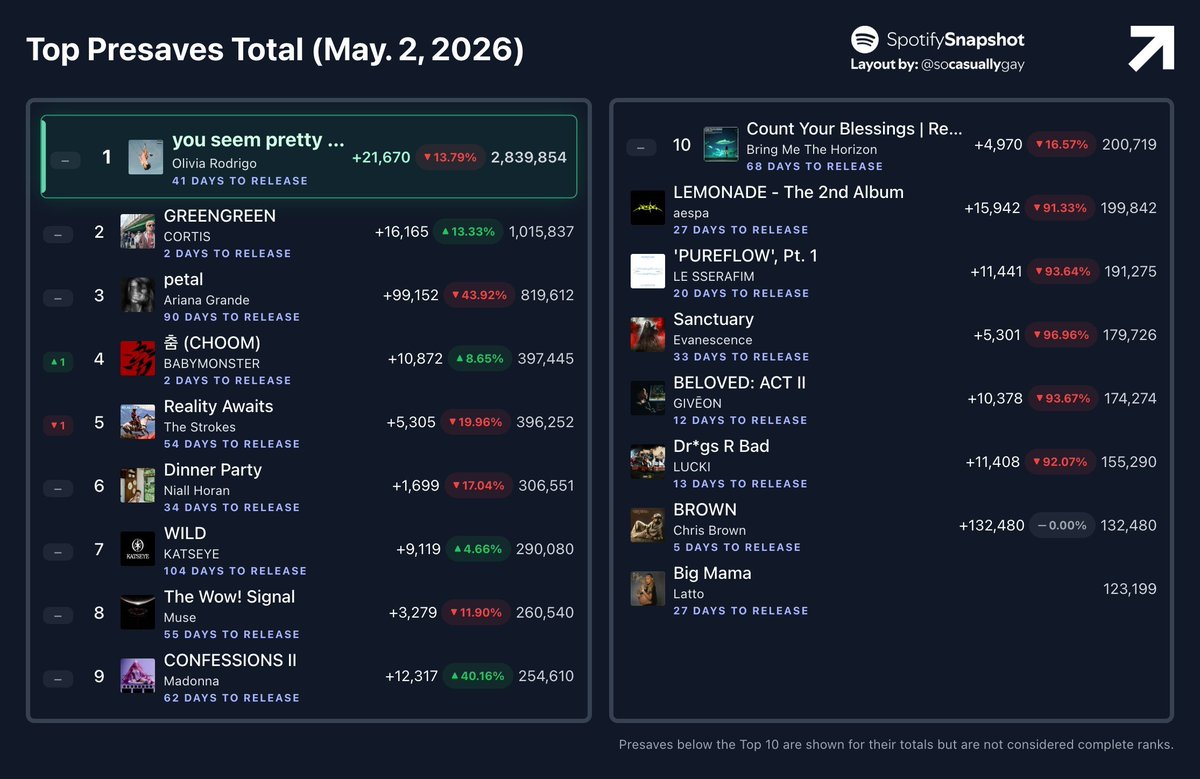The width and height of the screenshot is (1200, 779).
Task: Click artist name LUCKI
Action: pyautogui.click(x=692, y=467)
